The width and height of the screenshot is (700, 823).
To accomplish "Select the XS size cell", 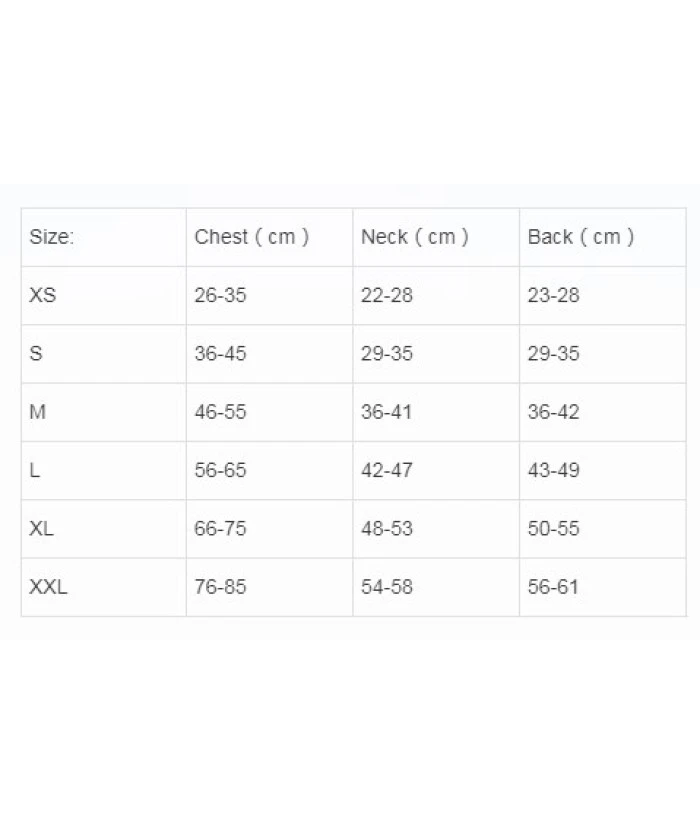I will [x=43, y=295].
